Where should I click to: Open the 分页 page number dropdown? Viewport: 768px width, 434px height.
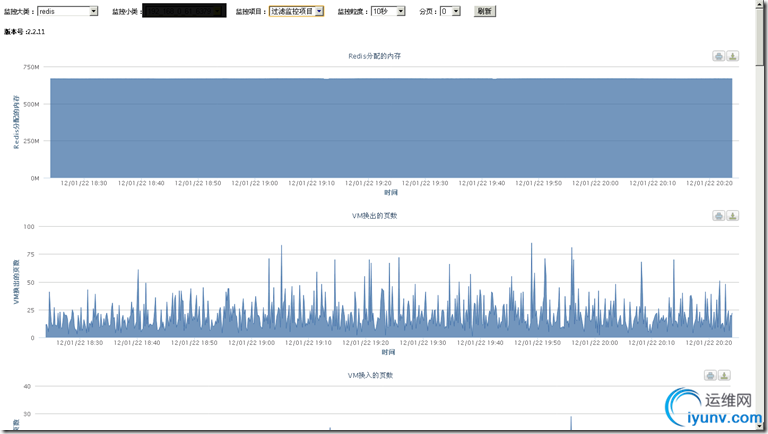click(450, 11)
